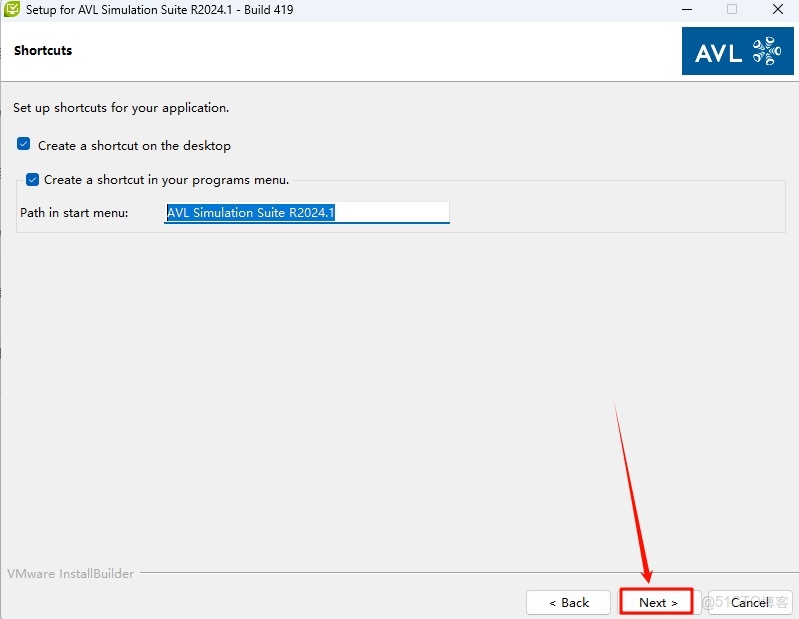This screenshot has height=619, width=799.
Task: Minimize the setup window
Action: (x=687, y=9)
